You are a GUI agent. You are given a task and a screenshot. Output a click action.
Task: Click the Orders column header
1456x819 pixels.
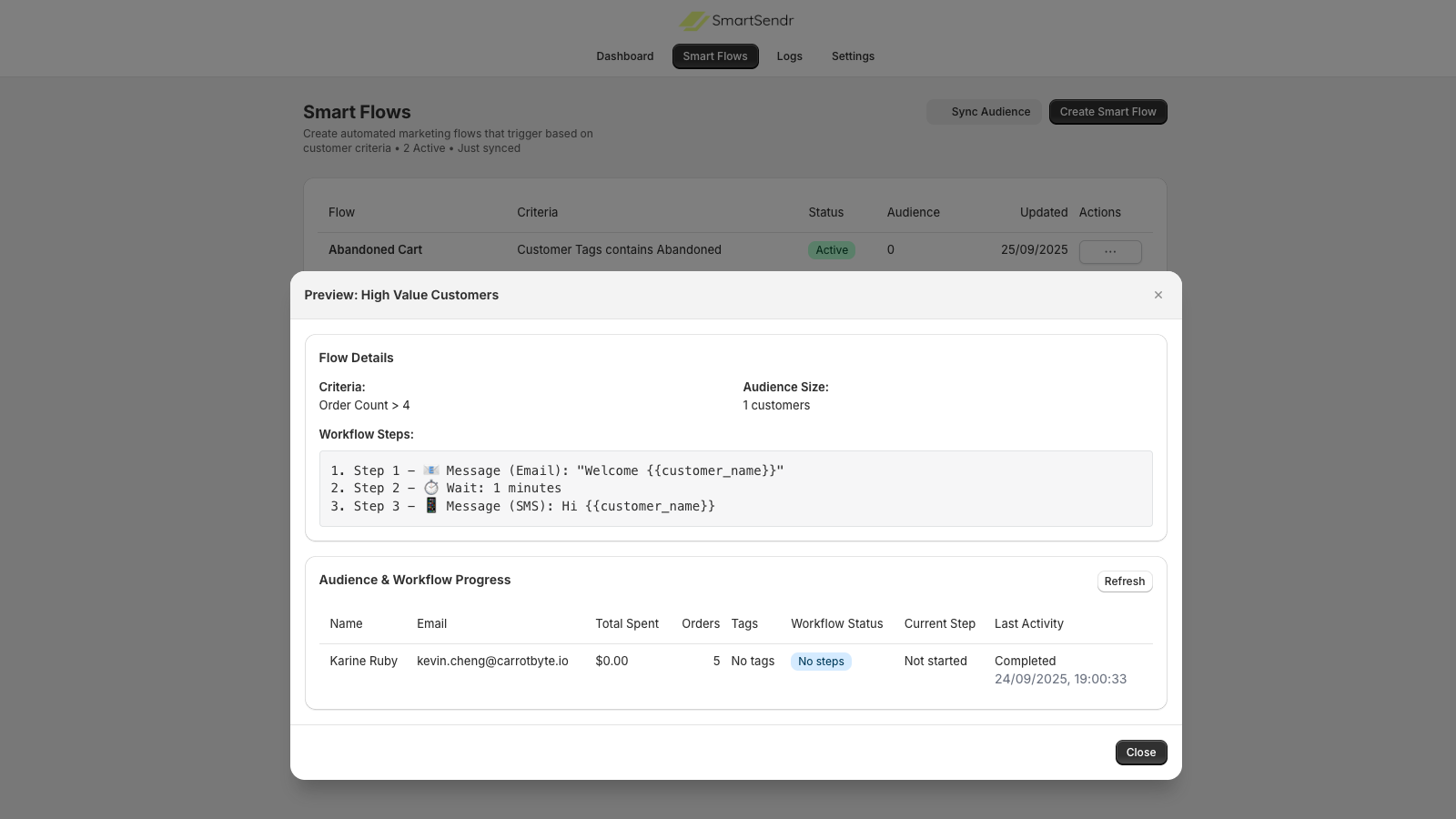coord(701,623)
